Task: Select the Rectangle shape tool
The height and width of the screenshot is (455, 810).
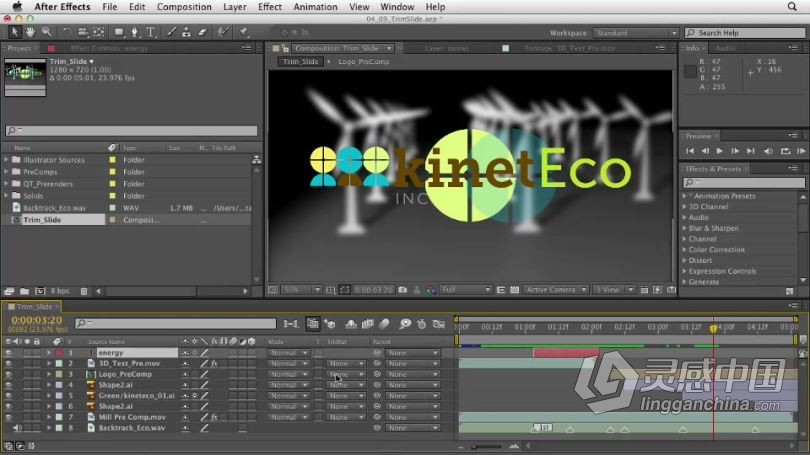Action: point(119,32)
